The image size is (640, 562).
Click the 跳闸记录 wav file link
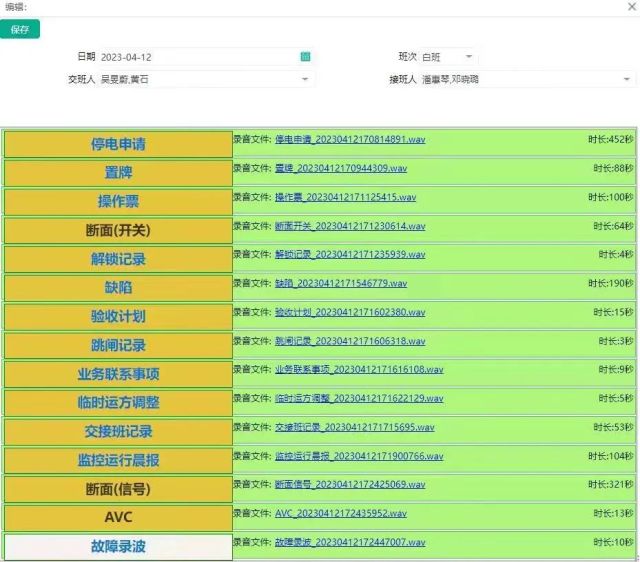(350, 341)
